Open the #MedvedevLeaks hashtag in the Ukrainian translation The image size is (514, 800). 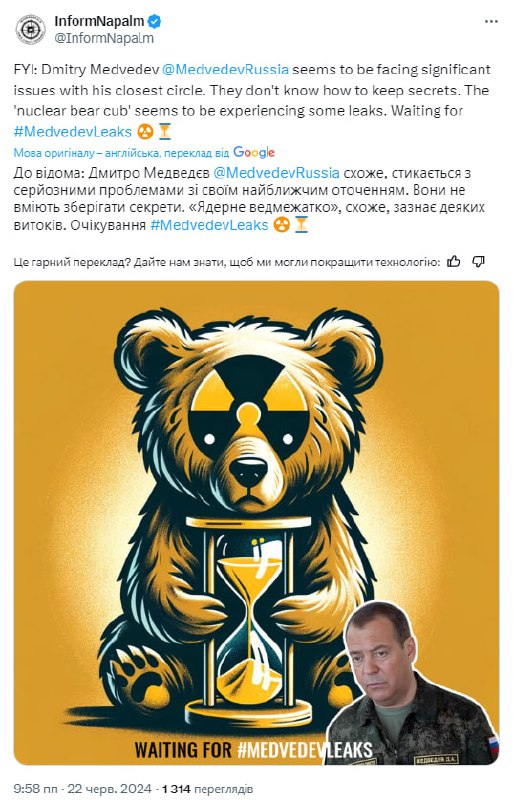209,225
